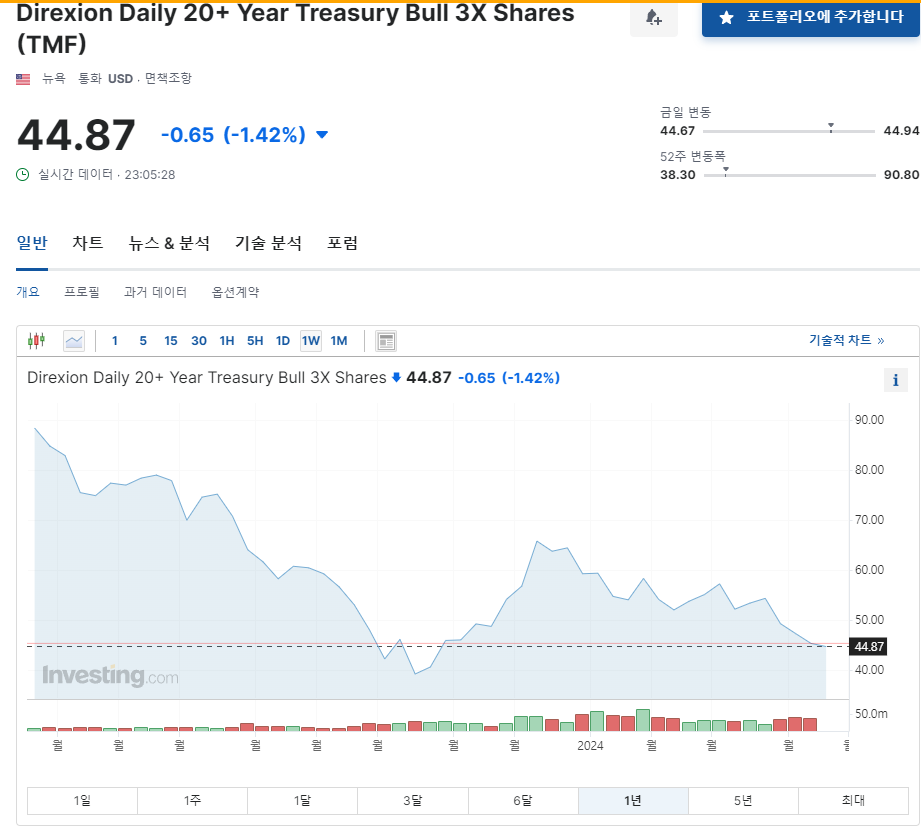921x840 pixels.
Task: Set chart interval to 1H
Action: point(227,341)
